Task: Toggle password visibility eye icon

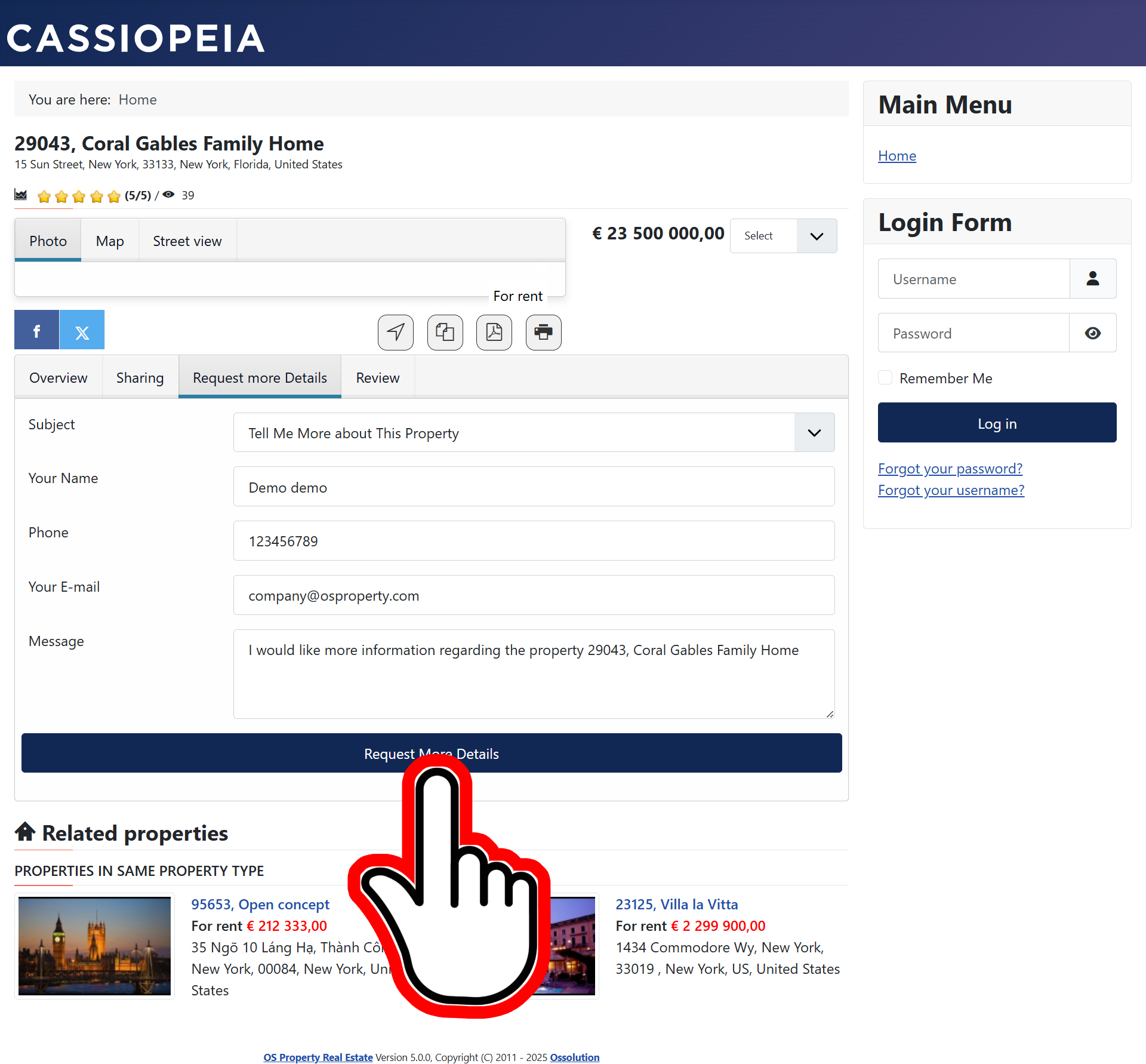Action: tap(1093, 333)
